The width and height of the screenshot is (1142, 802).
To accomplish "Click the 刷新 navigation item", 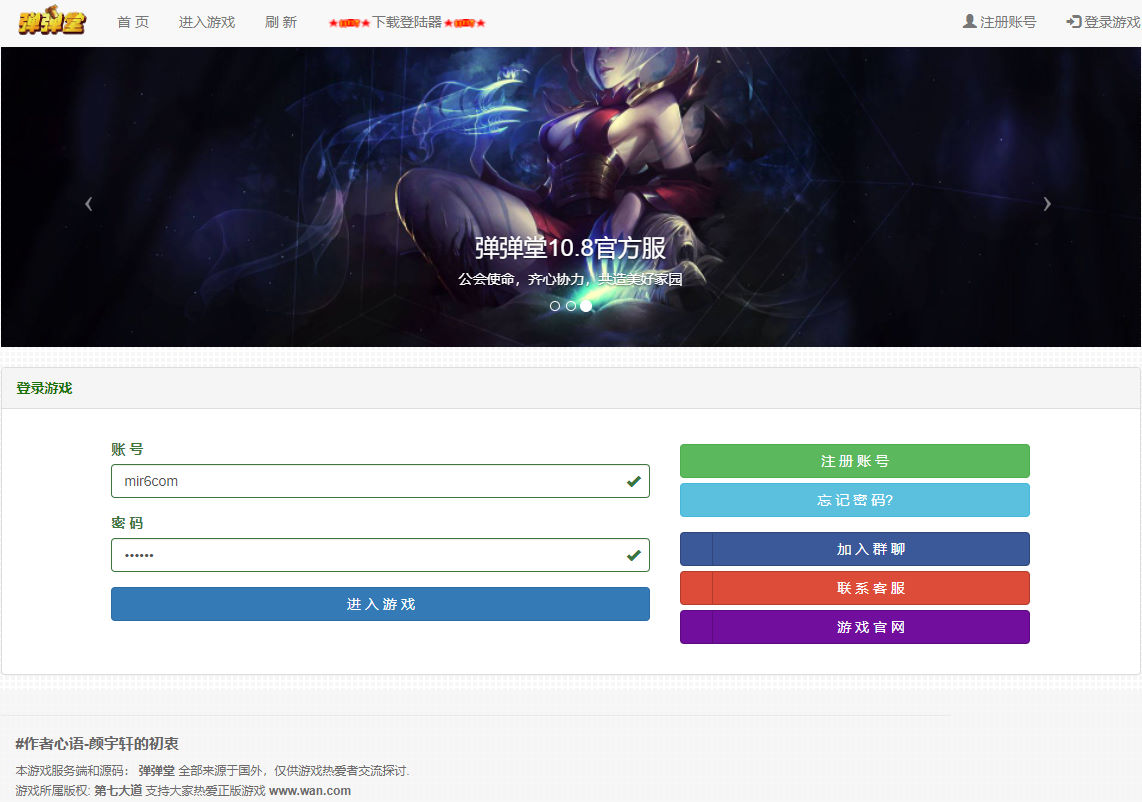I will pos(281,23).
